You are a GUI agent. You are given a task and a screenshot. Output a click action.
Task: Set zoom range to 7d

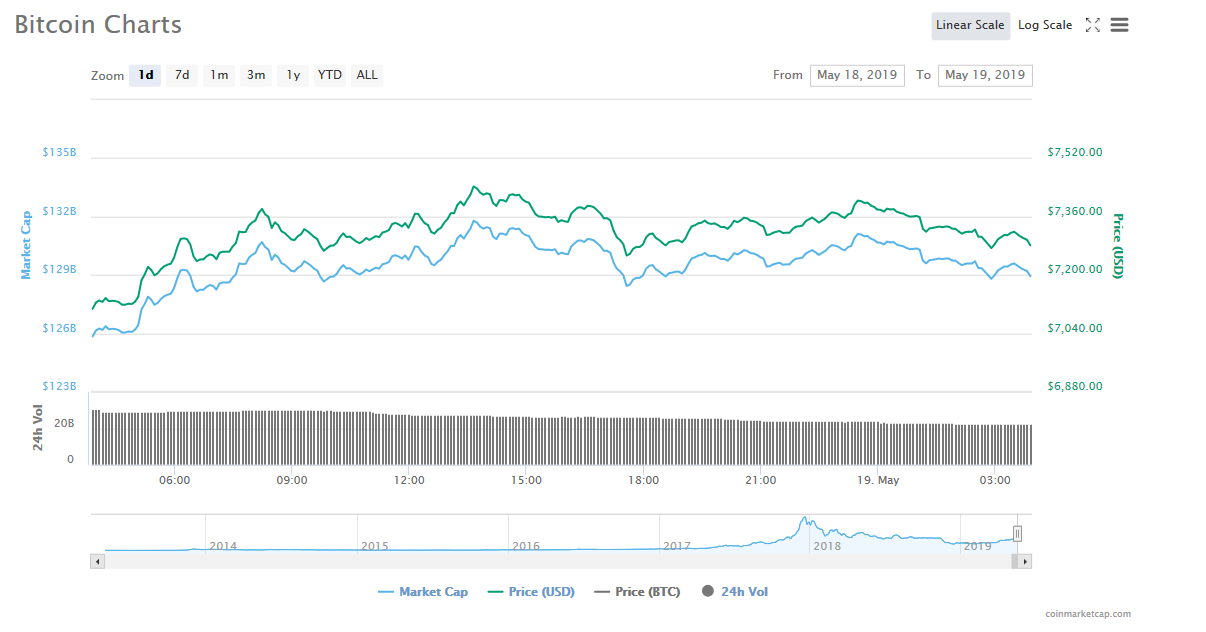[x=182, y=75]
